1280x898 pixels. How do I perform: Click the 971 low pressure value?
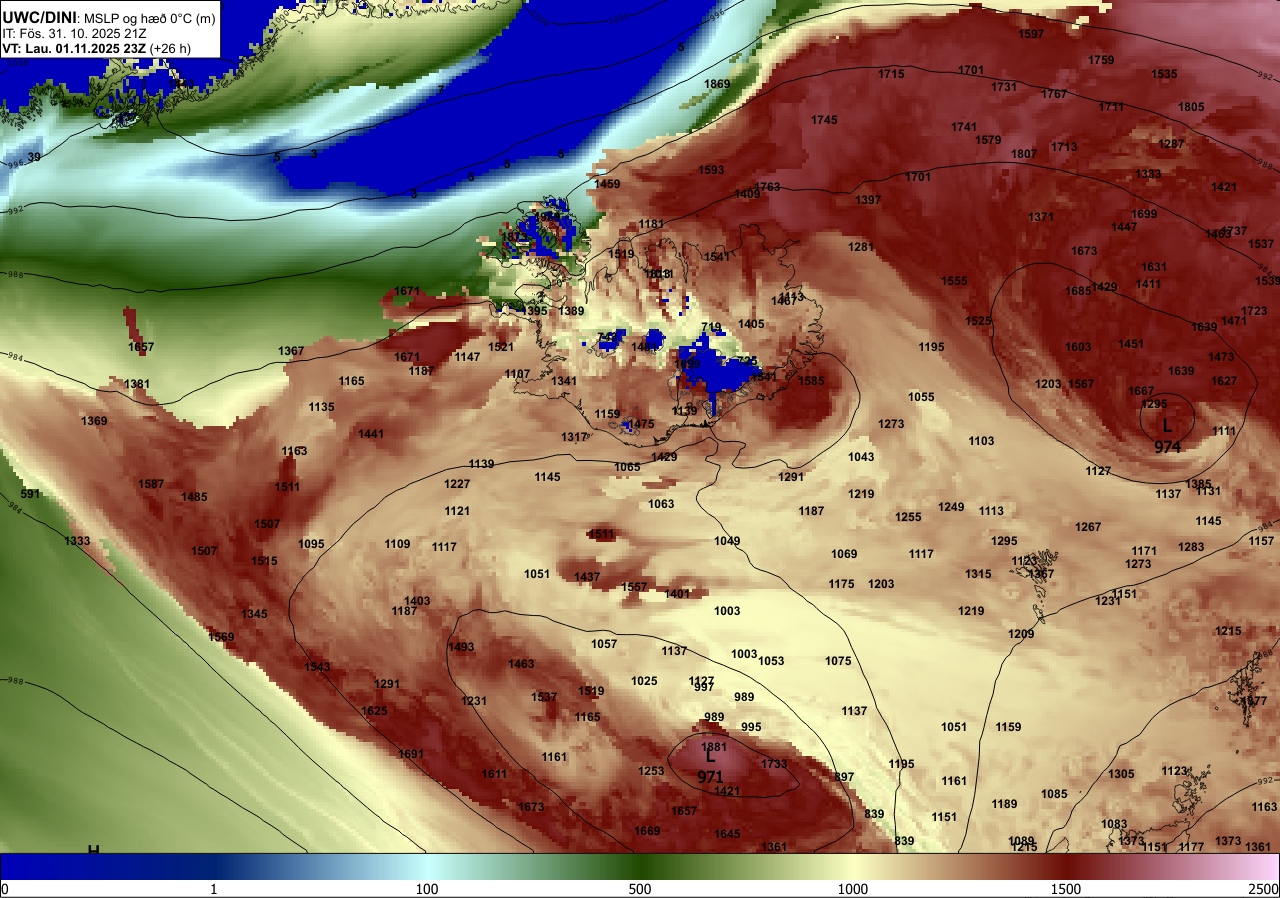coord(710,777)
